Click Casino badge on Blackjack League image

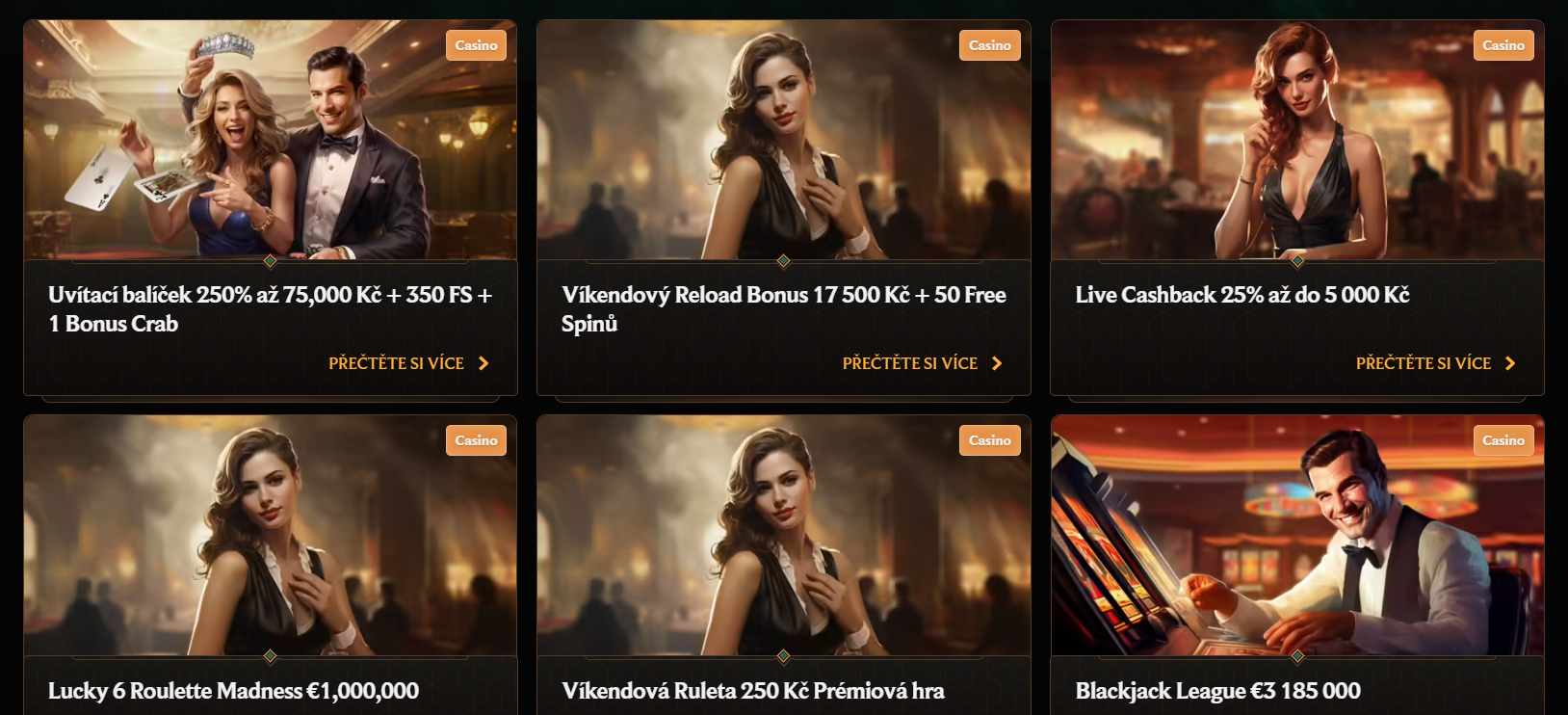(x=1503, y=440)
